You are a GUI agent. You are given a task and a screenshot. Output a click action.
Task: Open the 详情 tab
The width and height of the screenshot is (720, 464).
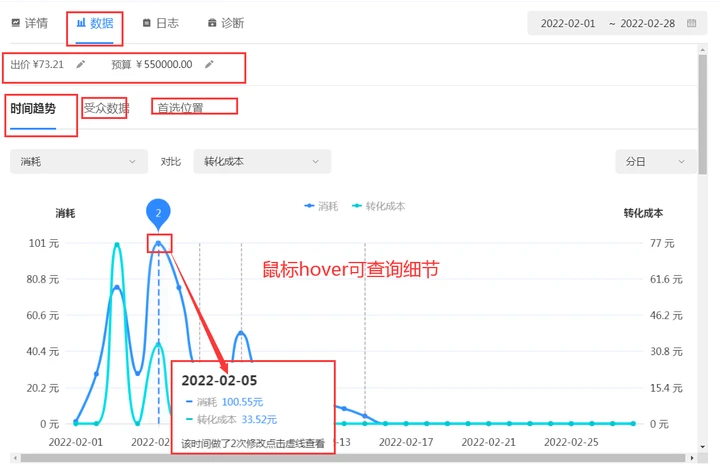(x=30, y=23)
